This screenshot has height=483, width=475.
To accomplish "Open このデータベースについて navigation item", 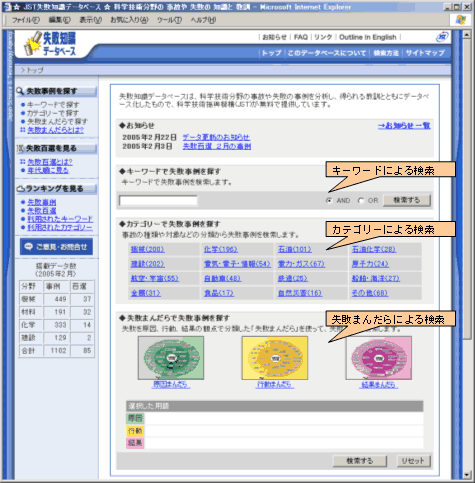I will 327,53.
